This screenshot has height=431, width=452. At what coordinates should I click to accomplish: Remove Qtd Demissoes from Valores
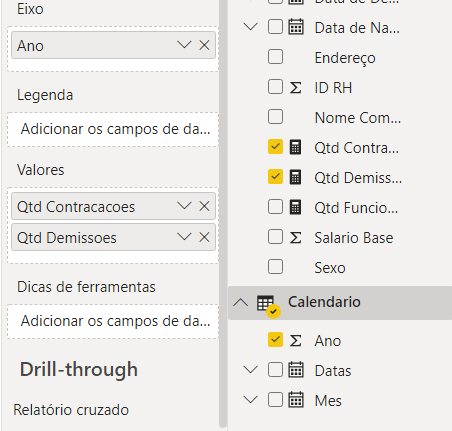pyautogui.click(x=204, y=237)
